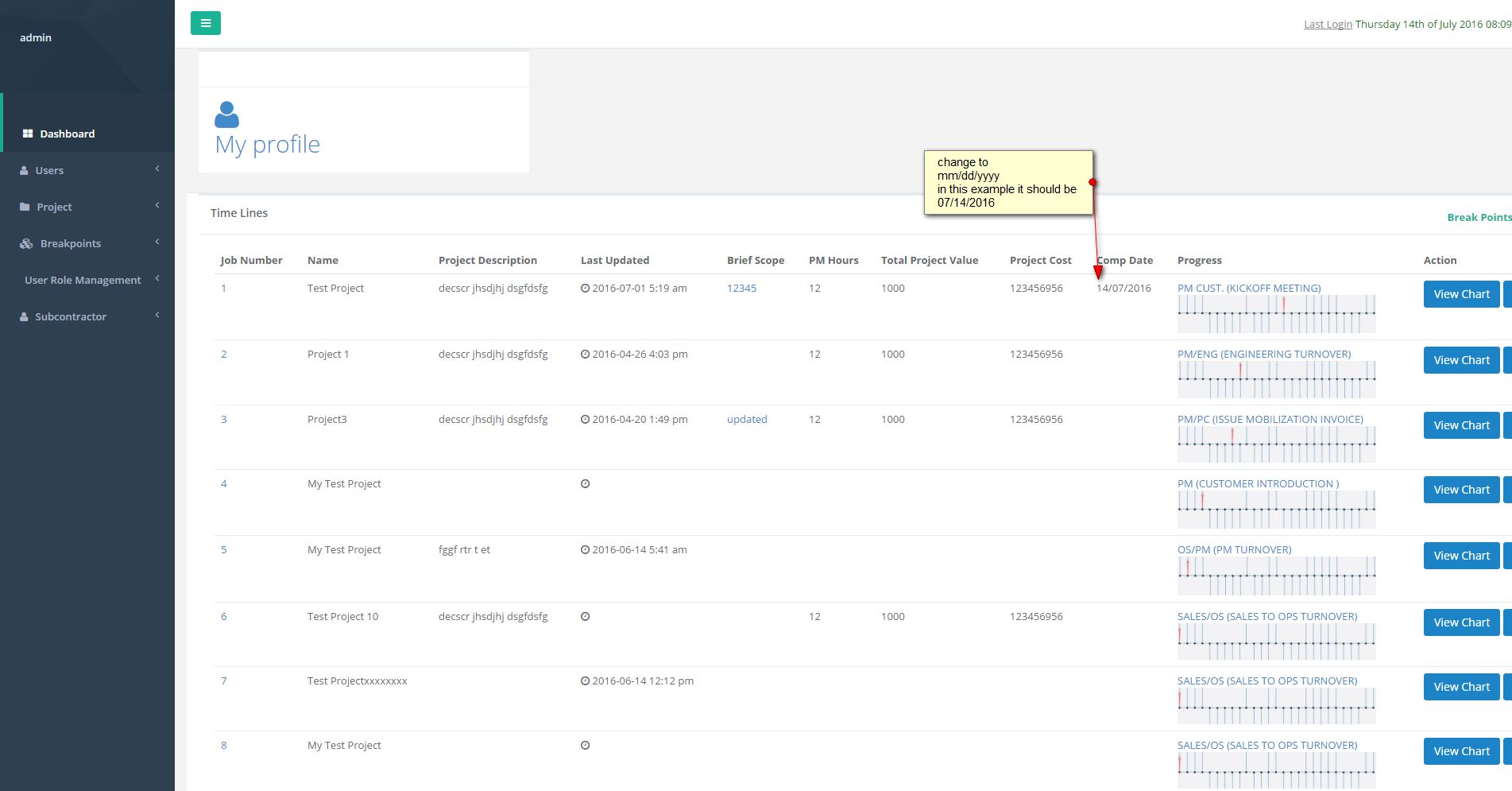View Chart for job 8 My Test Project
Image resolution: width=1512 pixels, height=791 pixels.
(1462, 751)
